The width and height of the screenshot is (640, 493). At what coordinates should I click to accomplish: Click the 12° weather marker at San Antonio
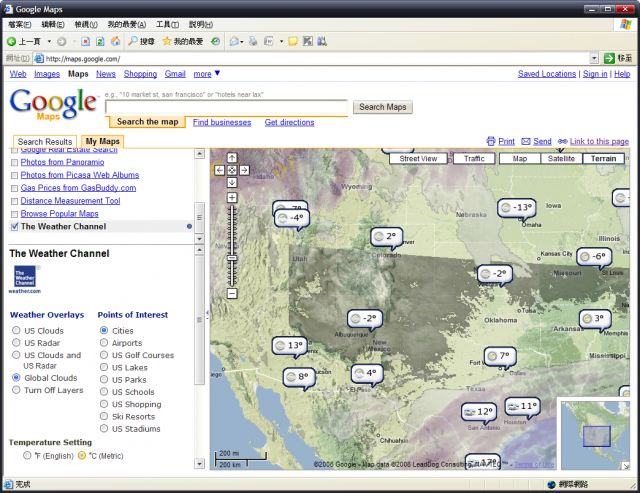click(x=478, y=412)
